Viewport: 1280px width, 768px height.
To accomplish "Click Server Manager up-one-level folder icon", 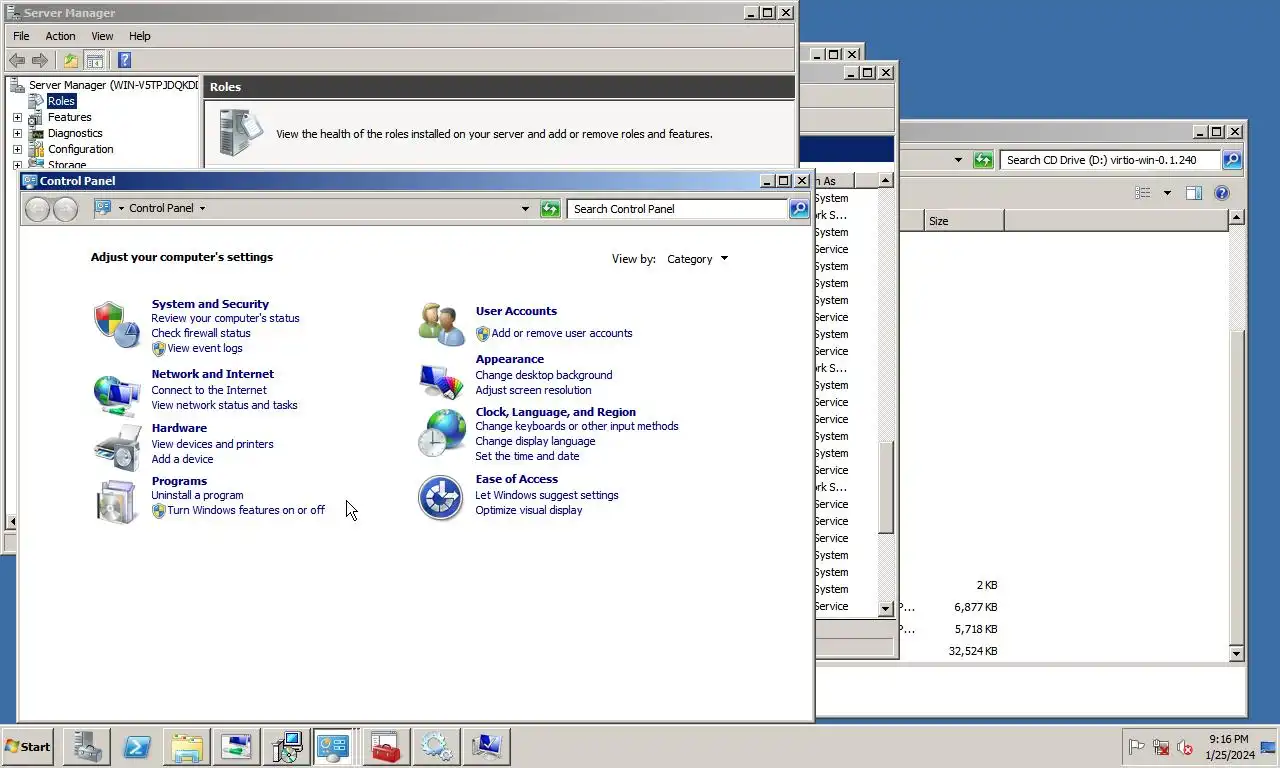I will click(71, 60).
